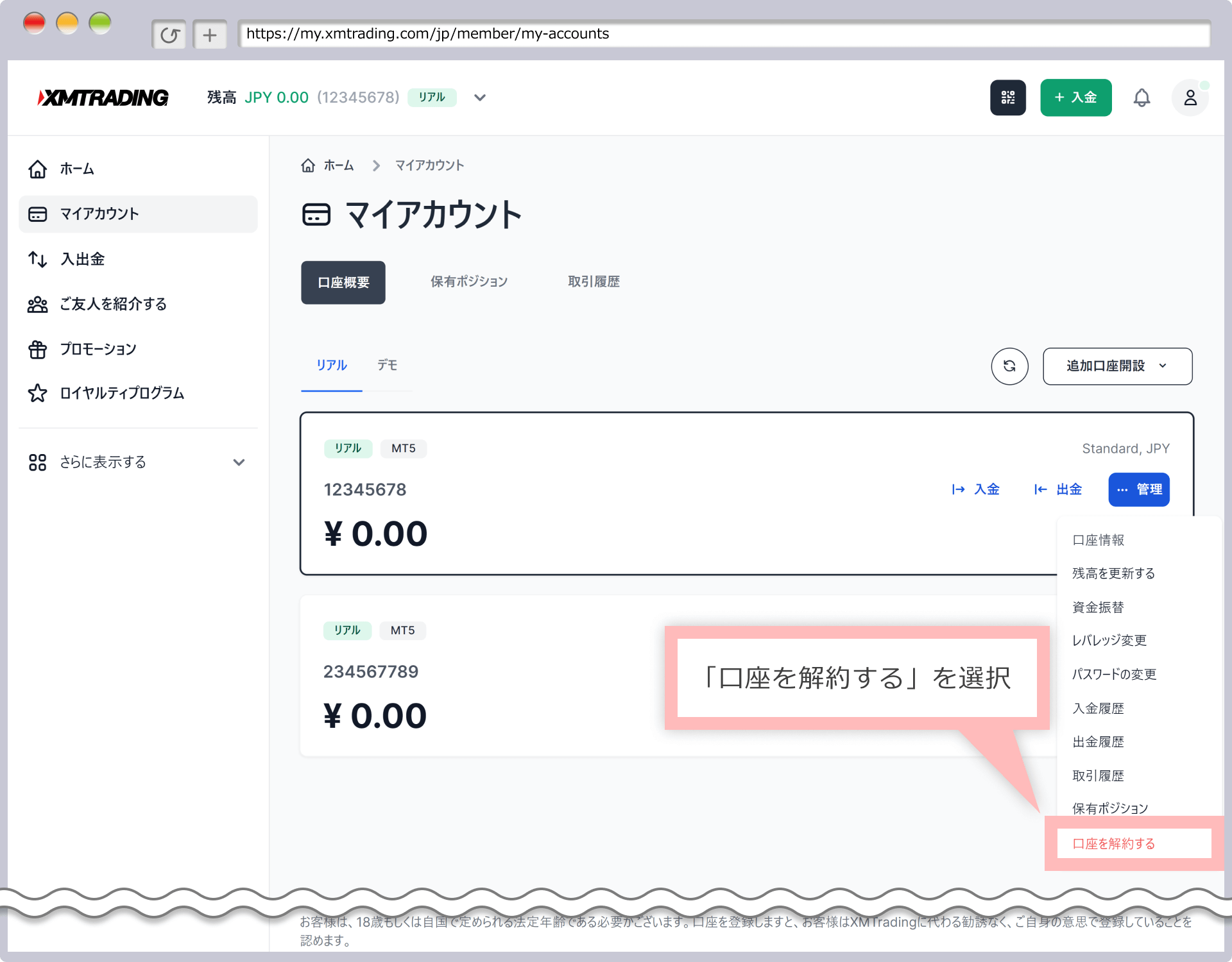
Task: Click the XMTrading logo
Action: click(103, 97)
